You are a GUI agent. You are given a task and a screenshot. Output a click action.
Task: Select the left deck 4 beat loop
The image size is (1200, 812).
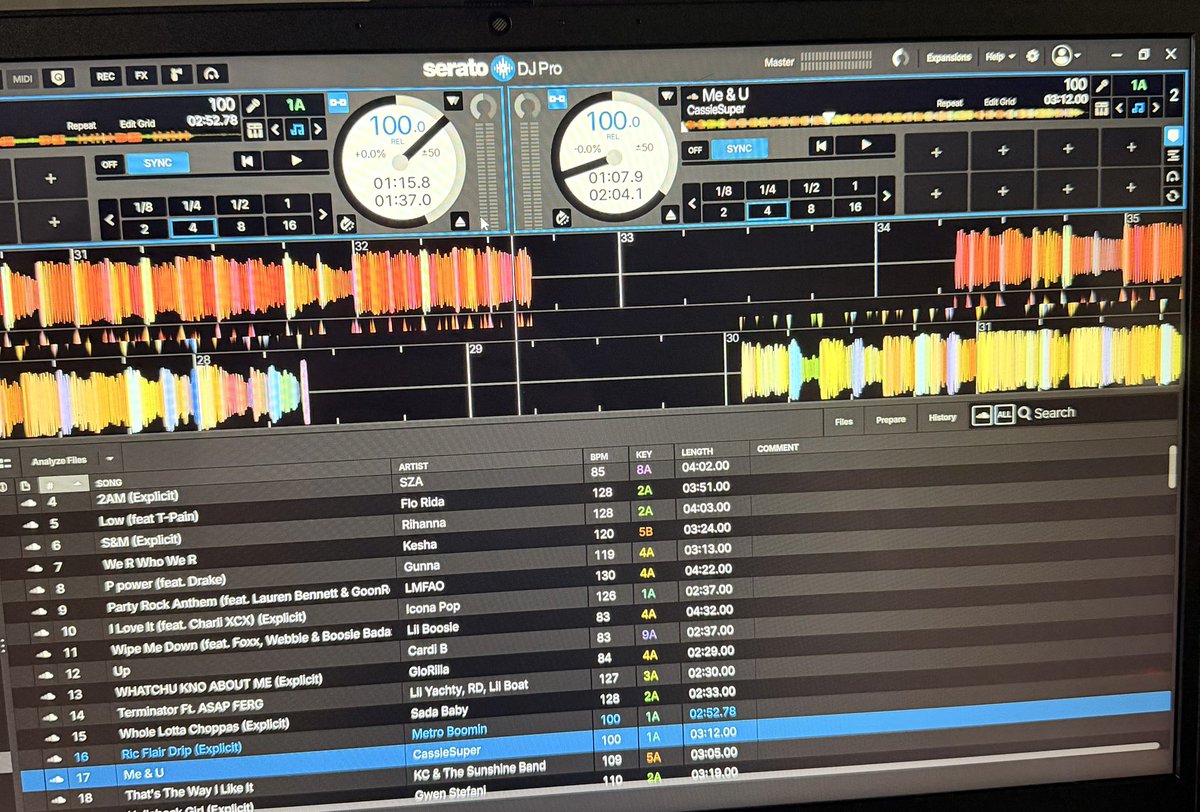193,227
